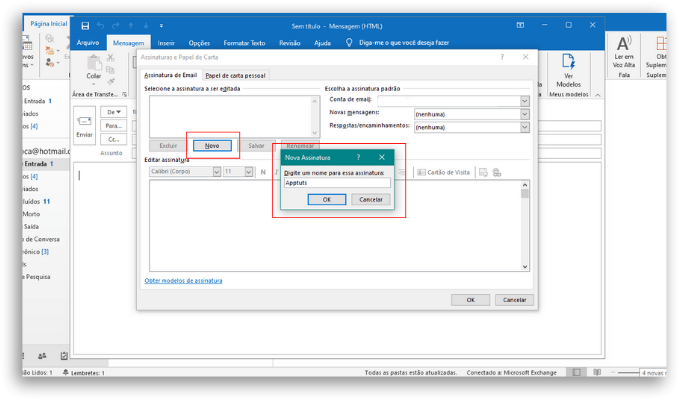This screenshot has width=700, height=400.
Task: Click the help icon in Assinaturas e Papel de Carta
Action: (502, 57)
